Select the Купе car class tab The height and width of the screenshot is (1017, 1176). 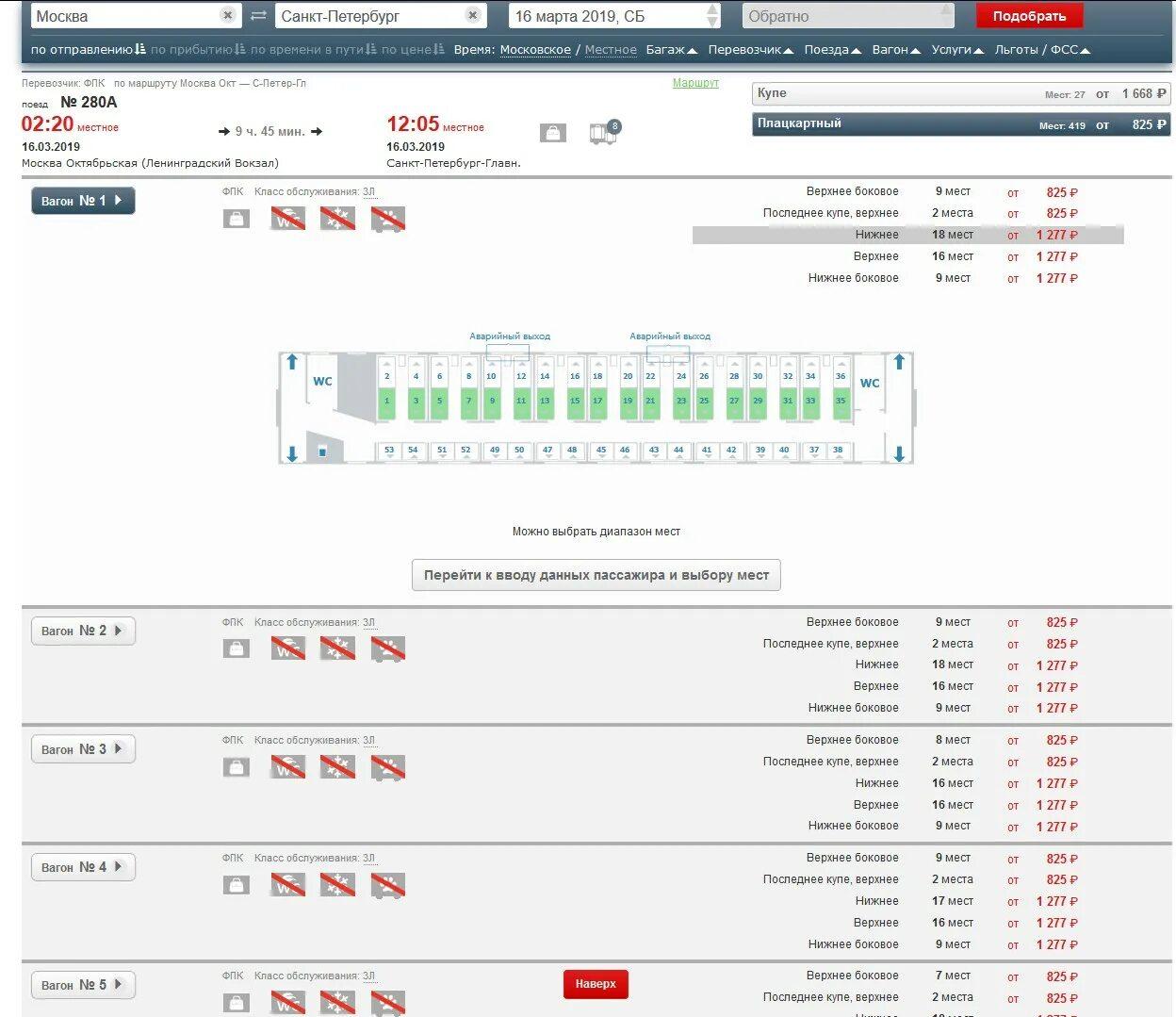point(961,93)
